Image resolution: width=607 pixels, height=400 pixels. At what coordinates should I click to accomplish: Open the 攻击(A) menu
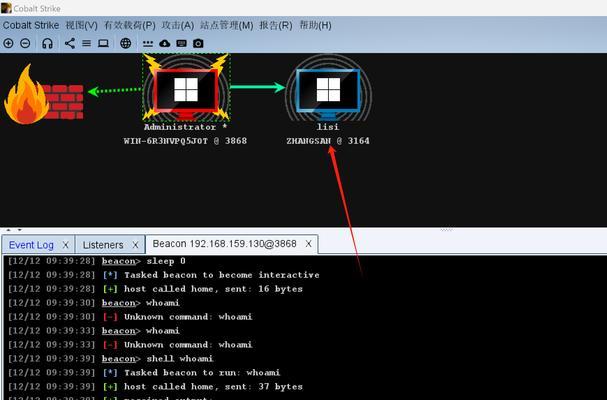[x=178, y=26]
